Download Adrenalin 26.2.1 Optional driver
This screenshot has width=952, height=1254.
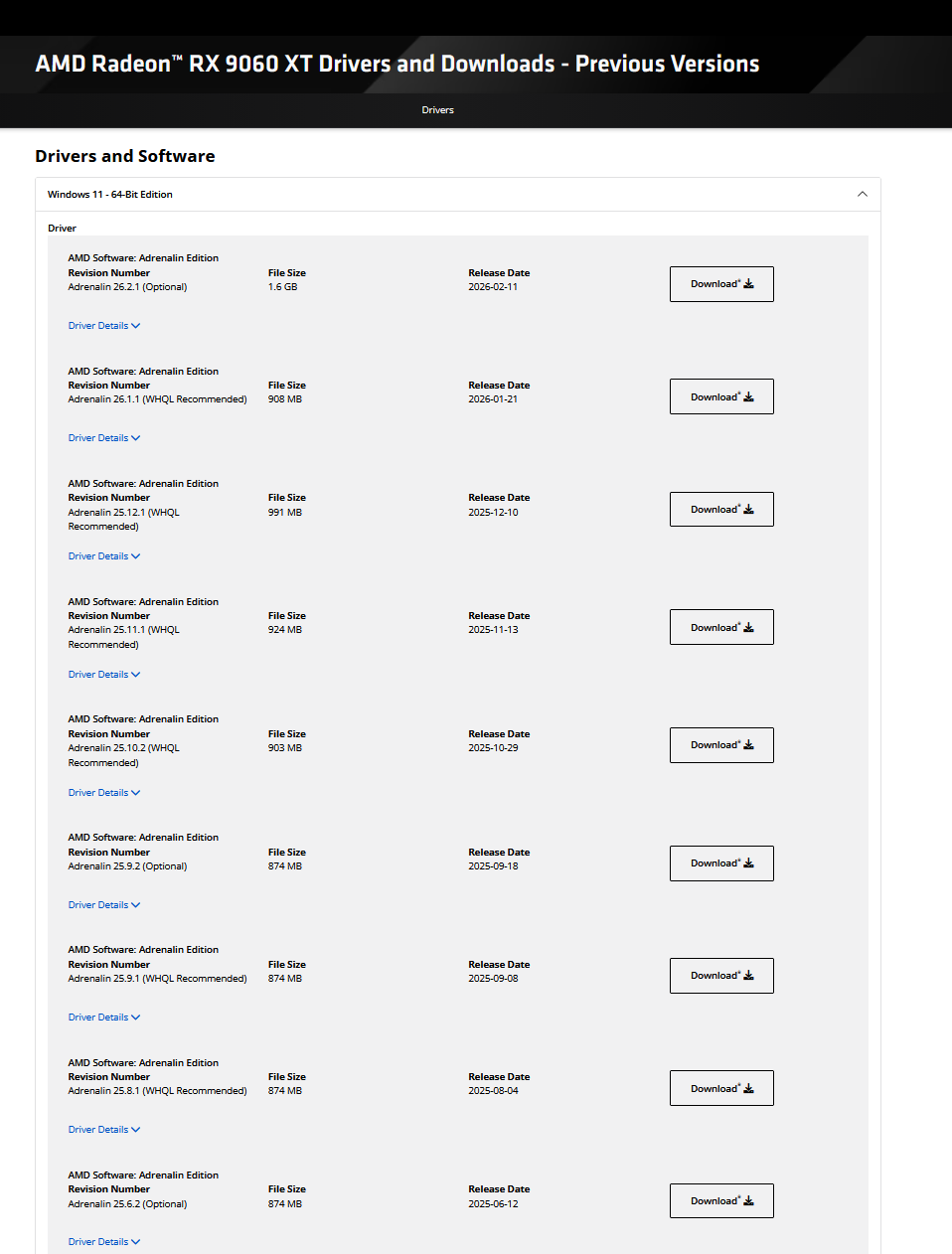click(721, 284)
